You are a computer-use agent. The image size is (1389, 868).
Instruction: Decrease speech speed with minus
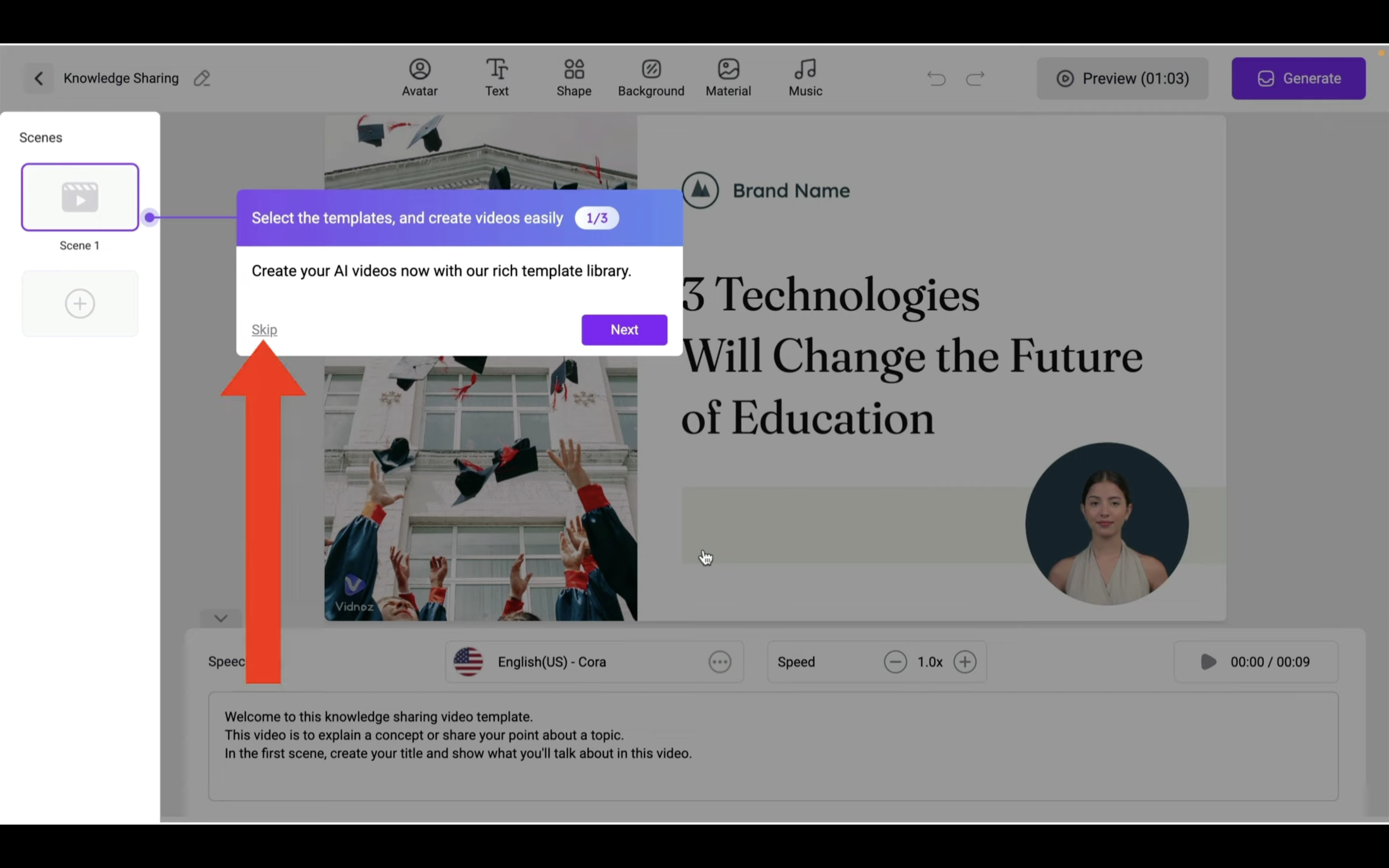click(x=895, y=662)
